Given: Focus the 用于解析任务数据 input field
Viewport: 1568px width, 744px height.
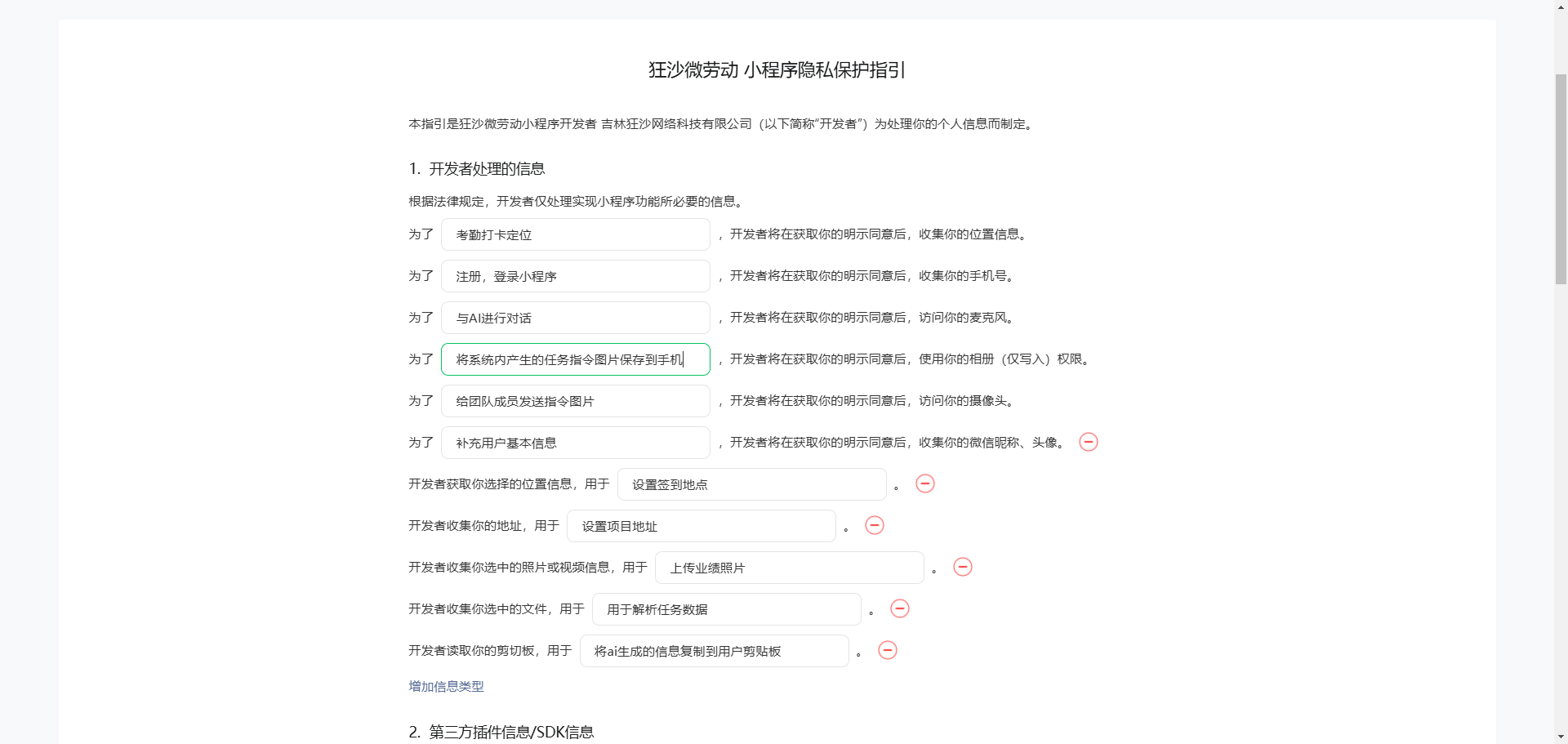Looking at the screenshot, I should pos(727,609).
